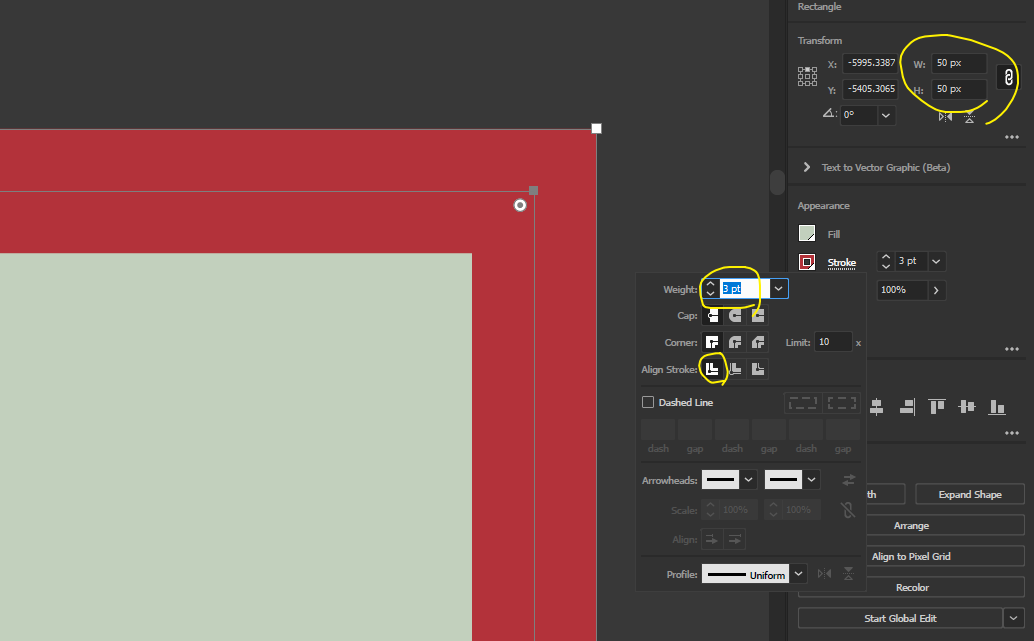Viewport: 1034px width, 641px height.
Task: Click the Fill color swatch in Appearance
Action: (x=806, y=233)
